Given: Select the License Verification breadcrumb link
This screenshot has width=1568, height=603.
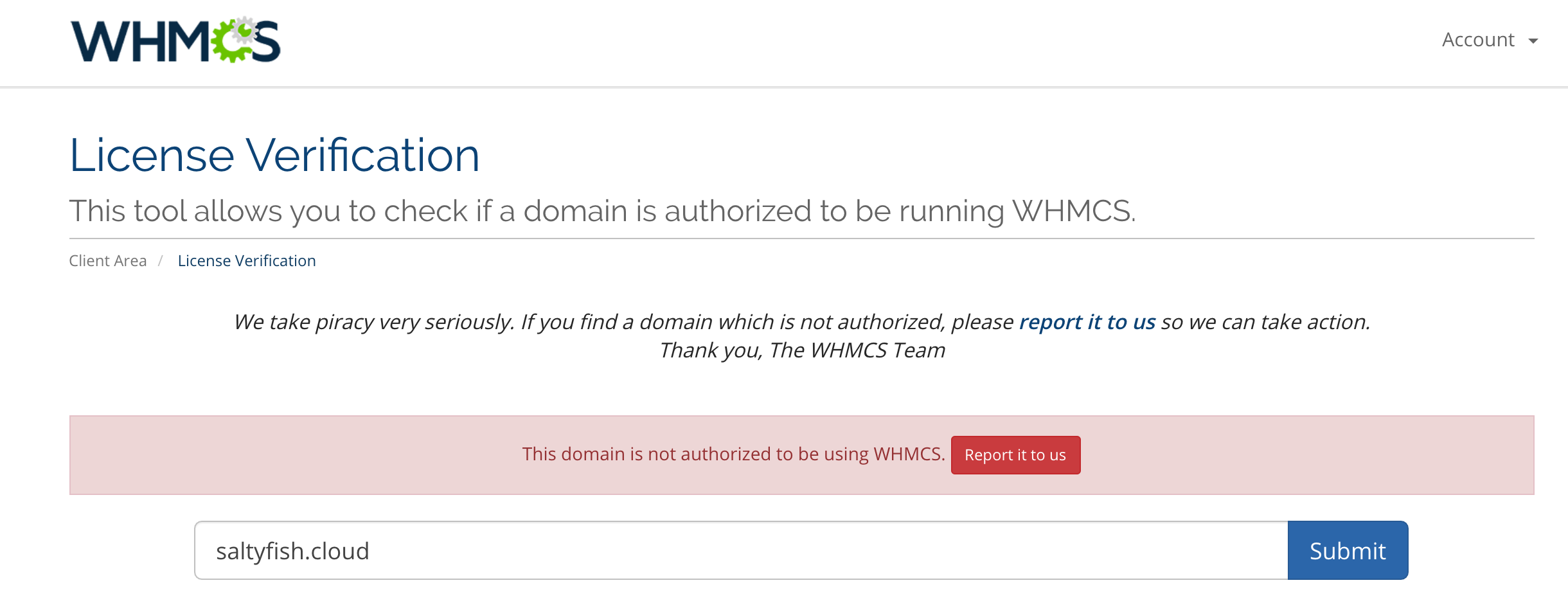Looking at the screenshot, I should [247, 261].
